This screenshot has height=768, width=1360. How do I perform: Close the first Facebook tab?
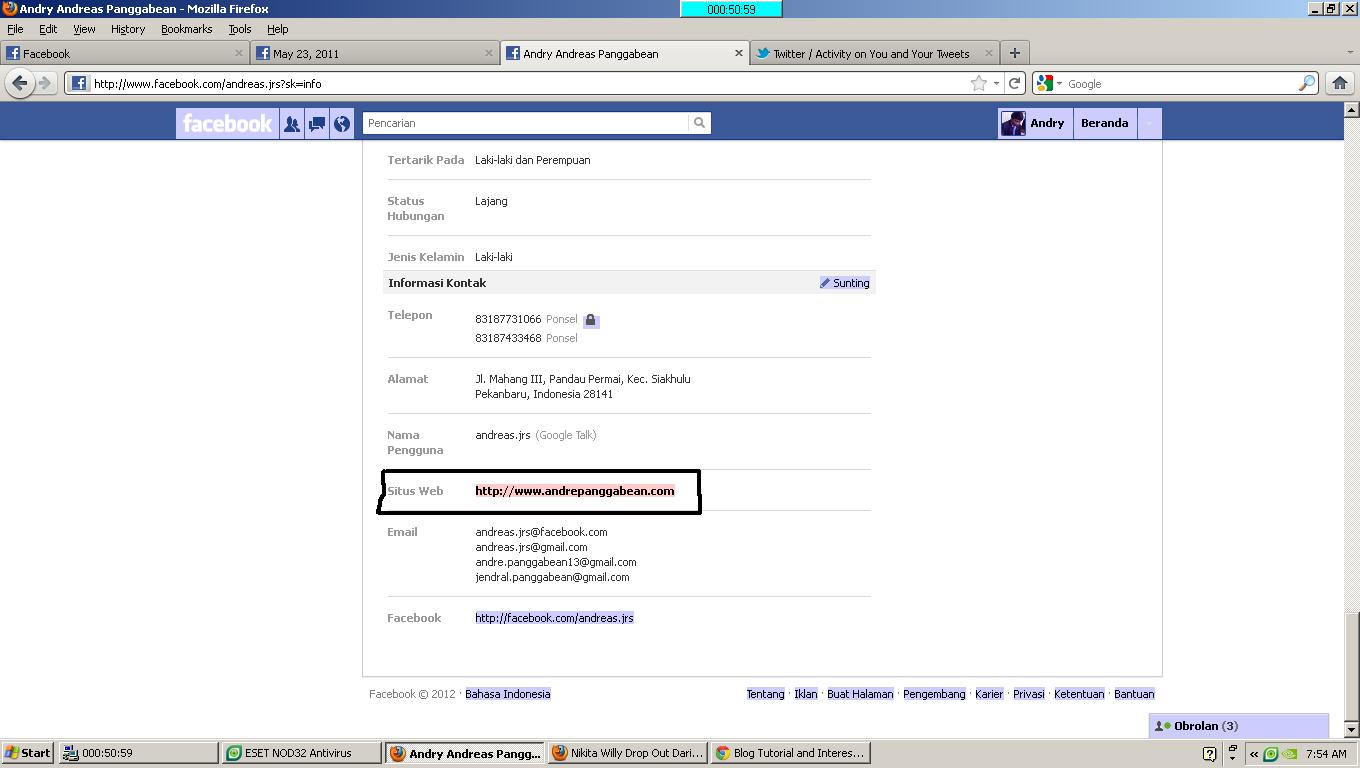tap(239, 53)
